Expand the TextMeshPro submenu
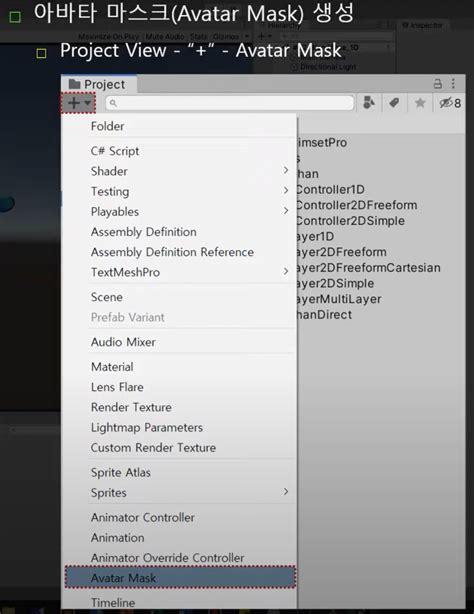The image size is (474, 614). click(x=180, y=272)
